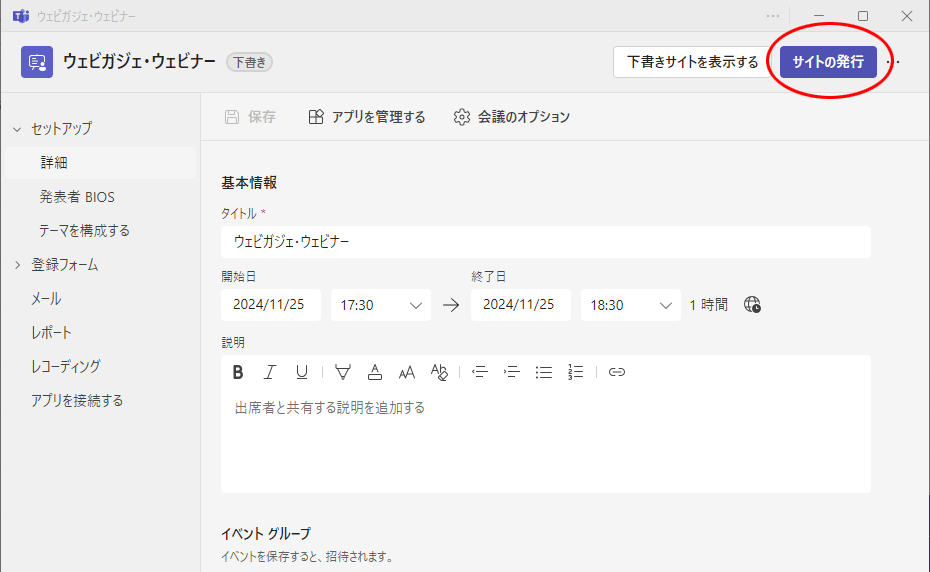Click the 下書き status badge
Viewport: 930px width, 572px height.
pyautogui.click(x=249, y=62)
